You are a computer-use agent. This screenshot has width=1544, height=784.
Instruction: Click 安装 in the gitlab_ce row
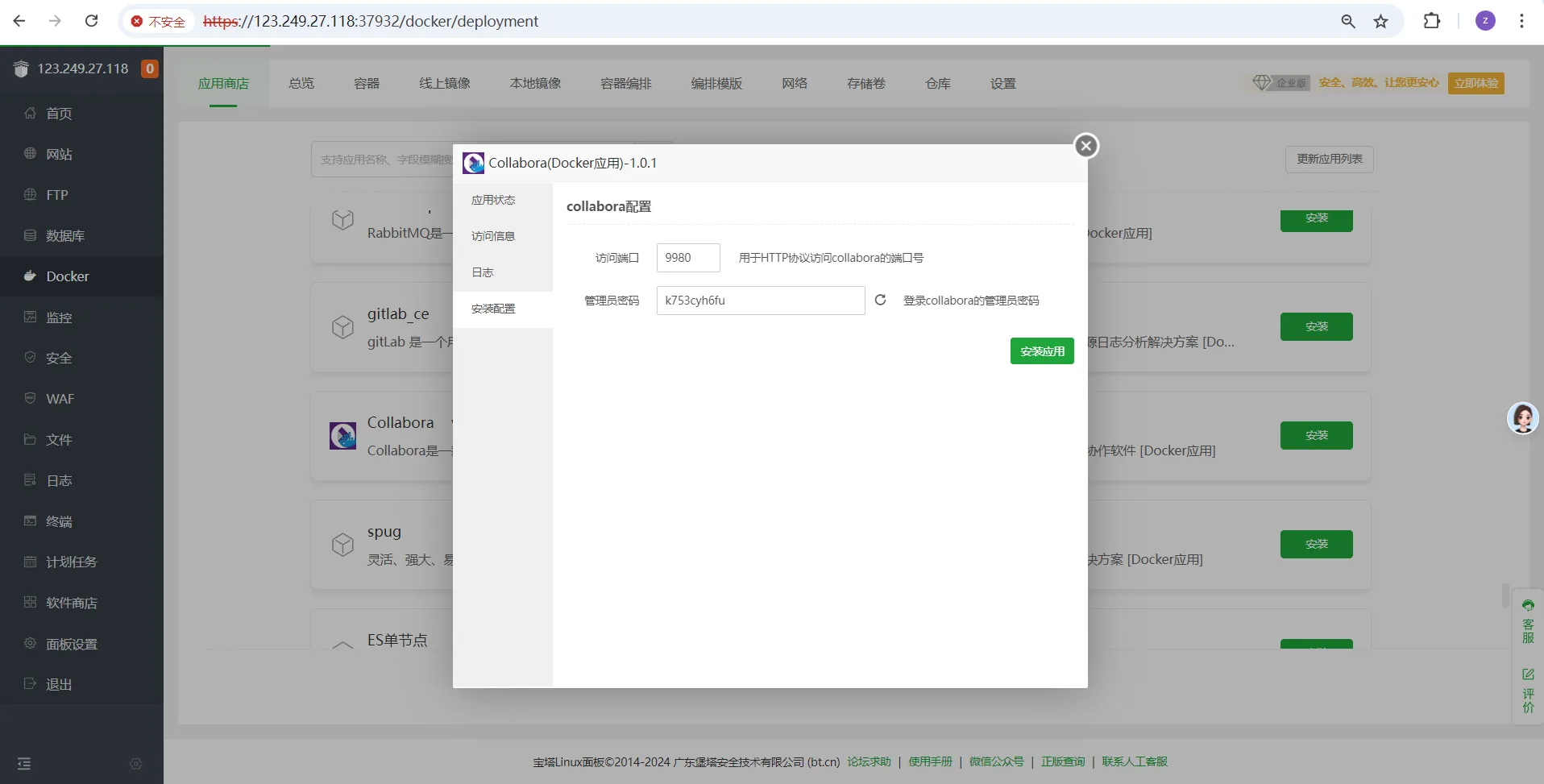(1316, 326)
